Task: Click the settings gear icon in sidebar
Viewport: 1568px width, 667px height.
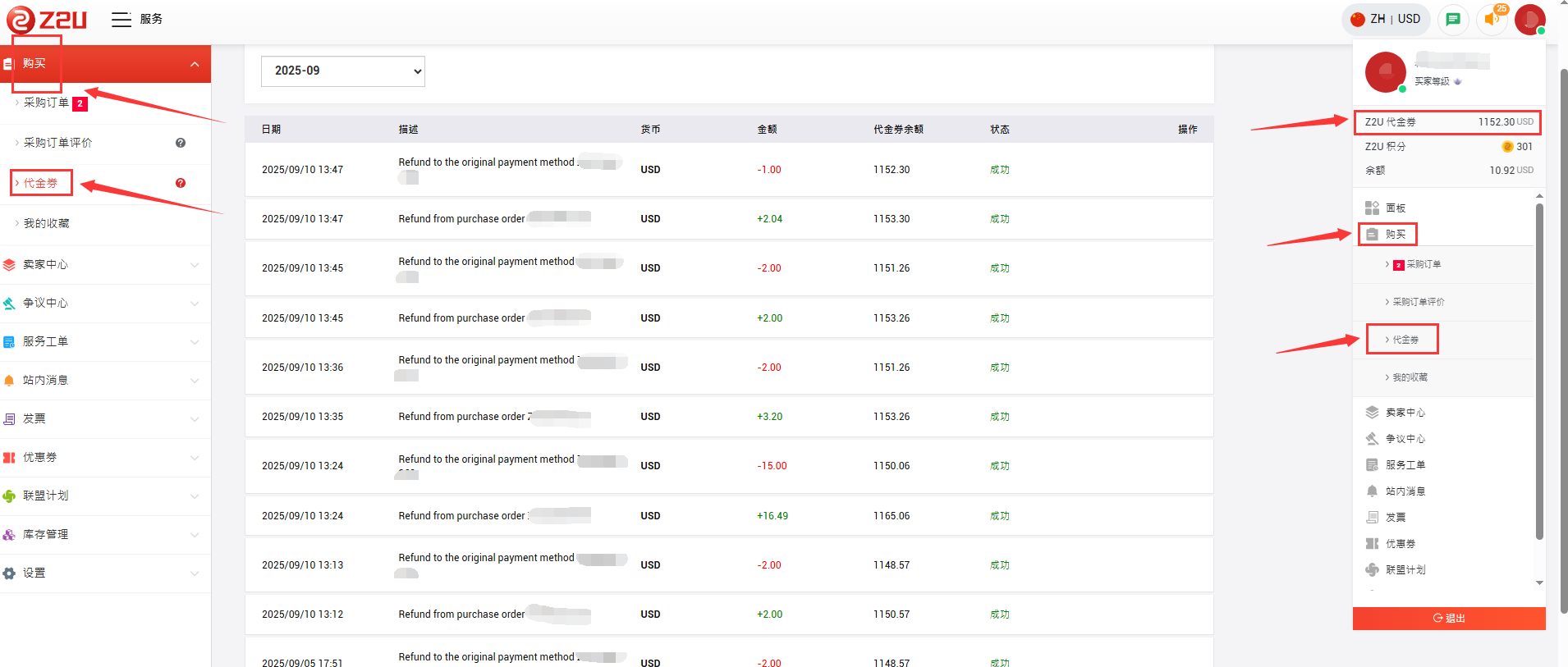Action: pyautogui.click(x=9, y=573)
